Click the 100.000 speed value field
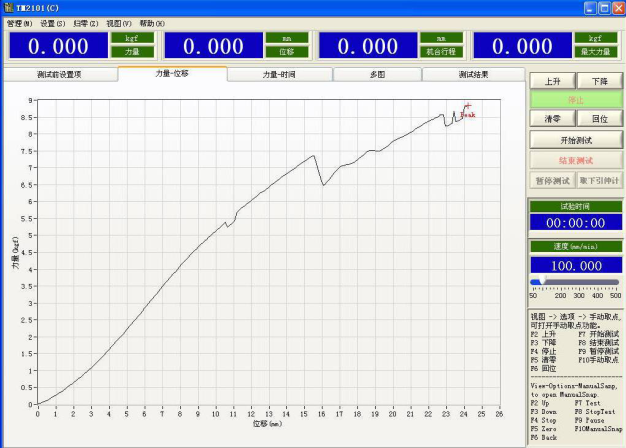The width and height of the screenshot is (626, 448). 575,266
